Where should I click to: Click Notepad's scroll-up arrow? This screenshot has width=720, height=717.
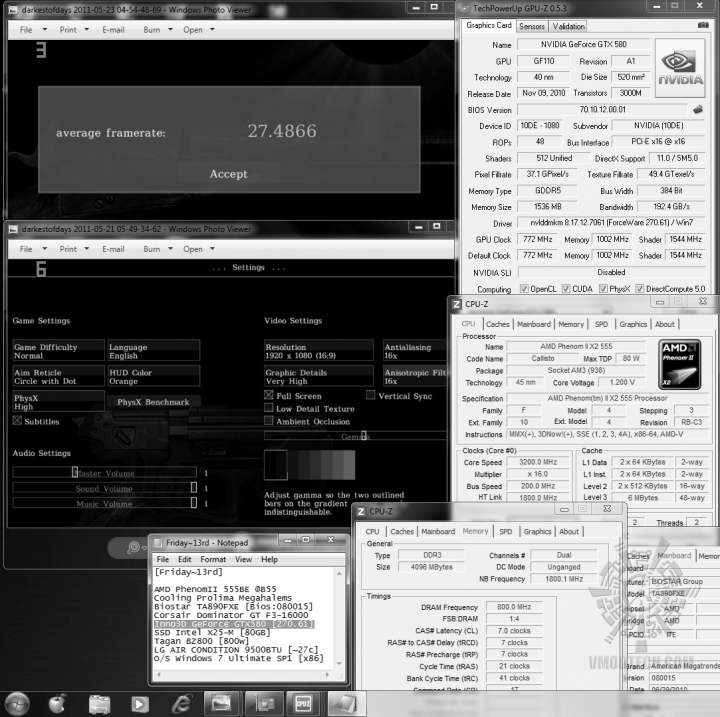pyautogui.click(x=339, y=573)
